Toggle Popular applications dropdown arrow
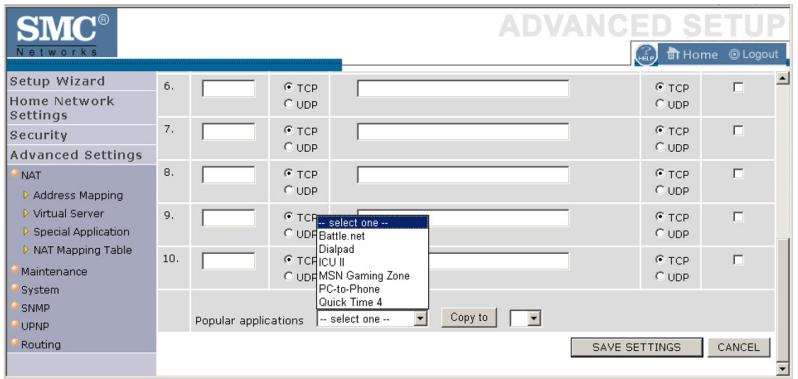This screenshot has width=798, height=379. pyautogui.click(x=420, y=319)
